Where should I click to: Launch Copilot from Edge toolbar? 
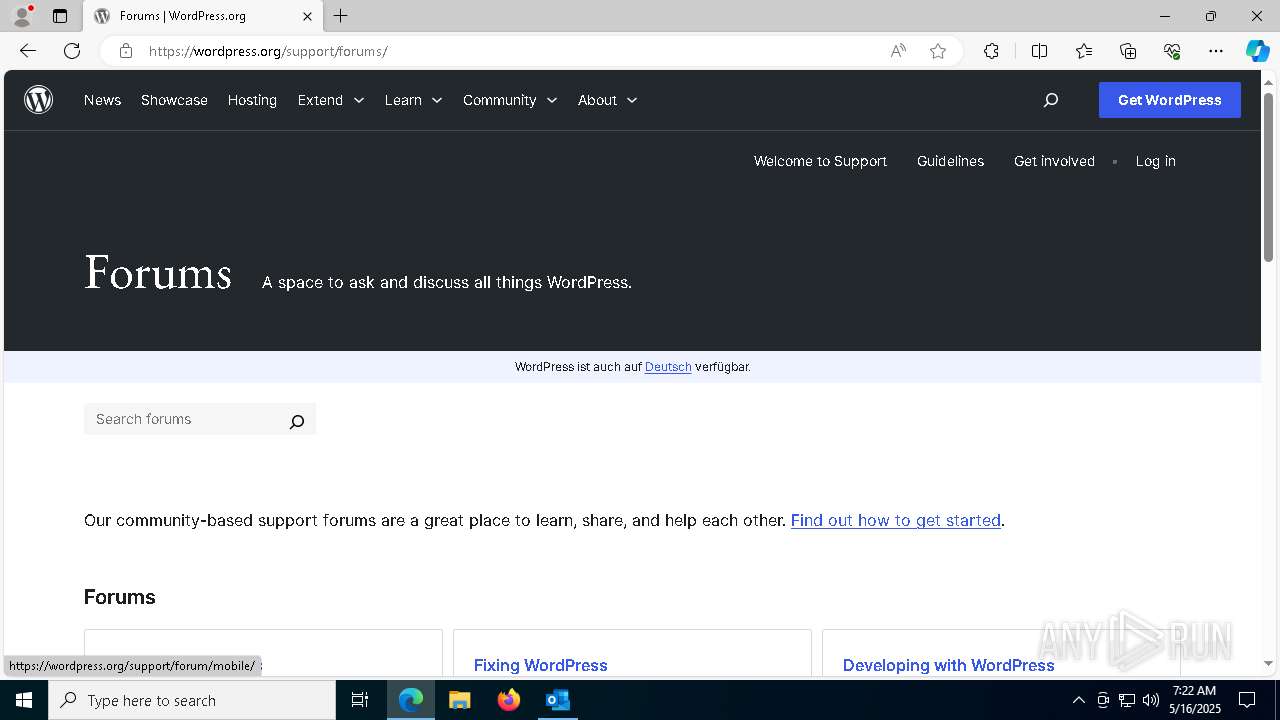[x=1257, y=51]
